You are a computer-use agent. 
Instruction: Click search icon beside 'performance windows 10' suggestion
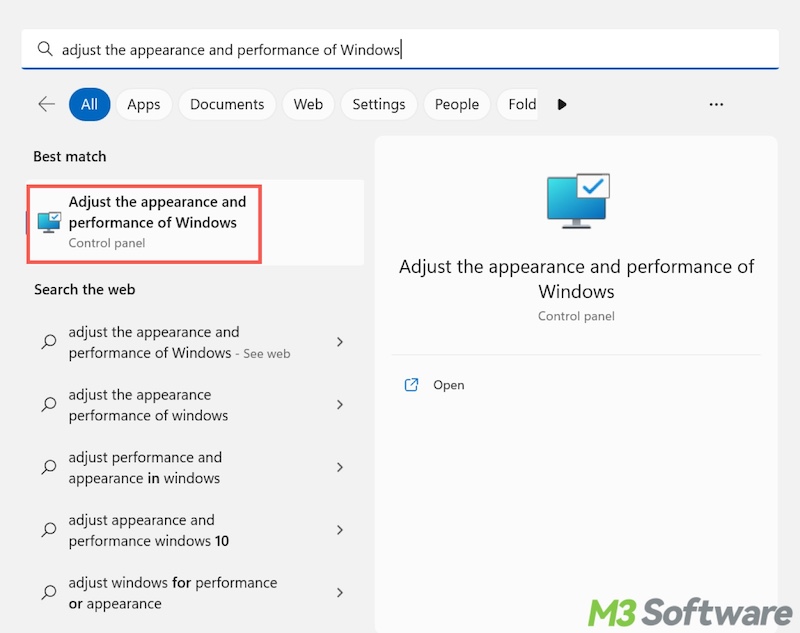click(x=48, y=530)
